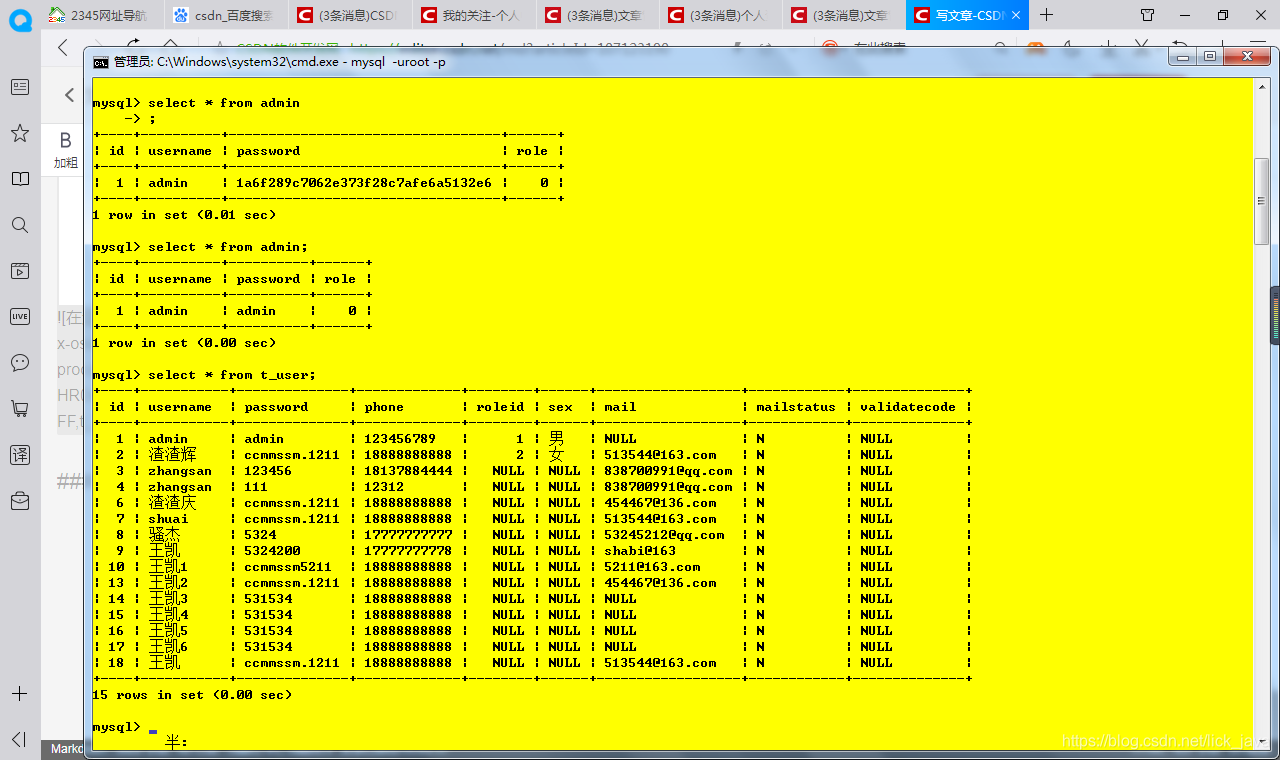The height and width of the screenshot is (760, 1280).
Task: Open the translate icon in browser sidebar
Action: click(20, 455)
